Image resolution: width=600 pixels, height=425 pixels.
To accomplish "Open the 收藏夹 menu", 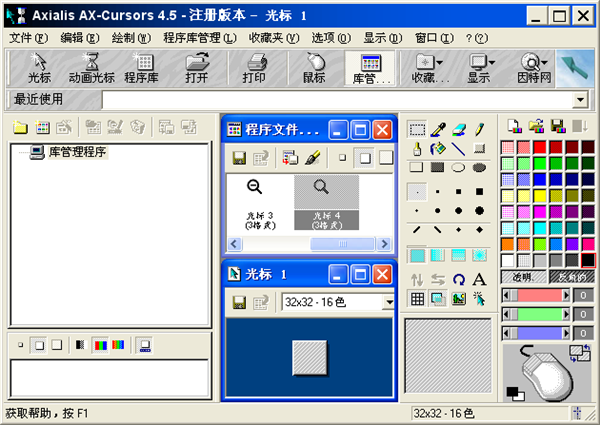I will 274,38.
